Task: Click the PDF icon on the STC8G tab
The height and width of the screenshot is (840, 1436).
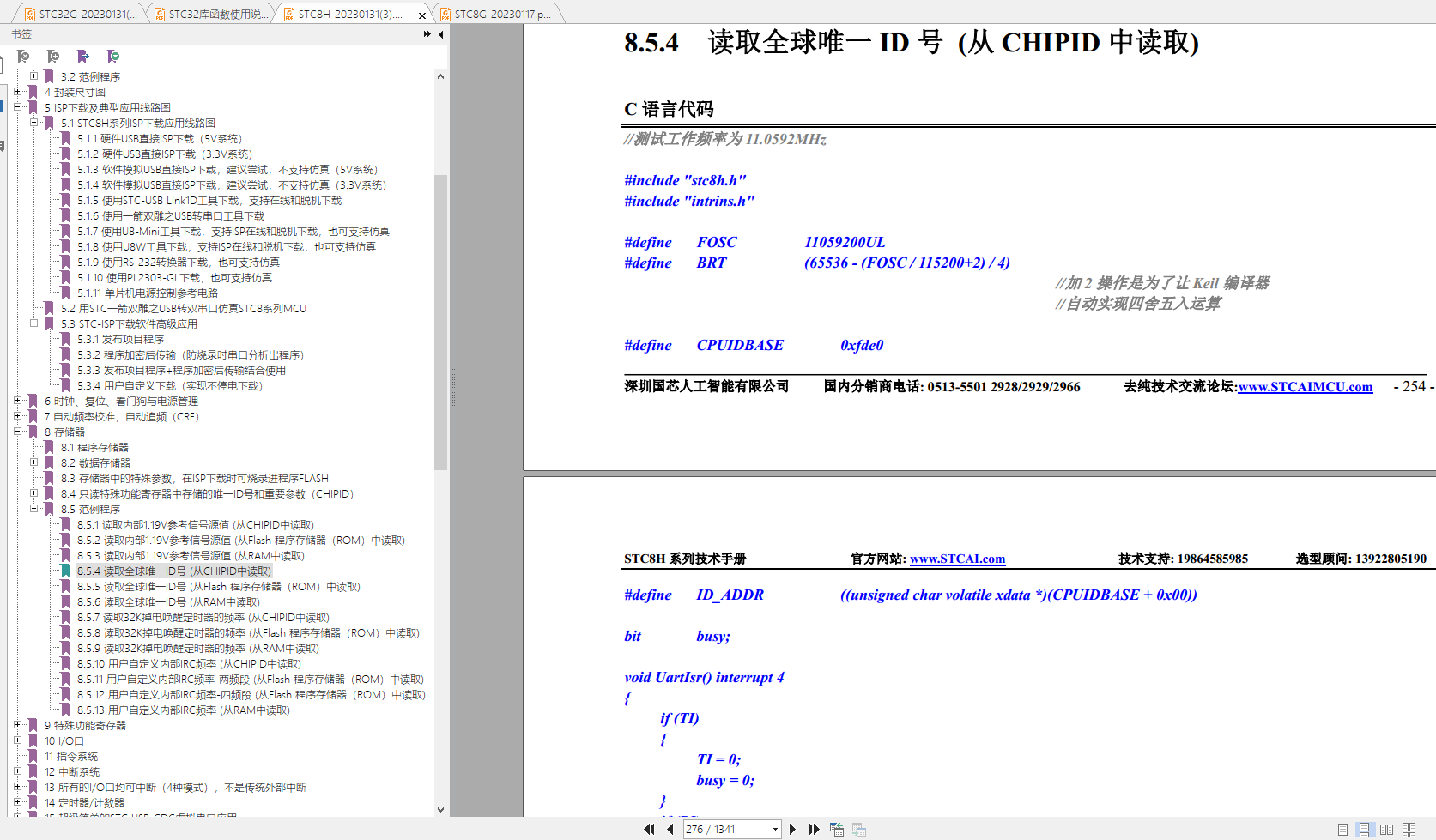Action: pos(445,15)
